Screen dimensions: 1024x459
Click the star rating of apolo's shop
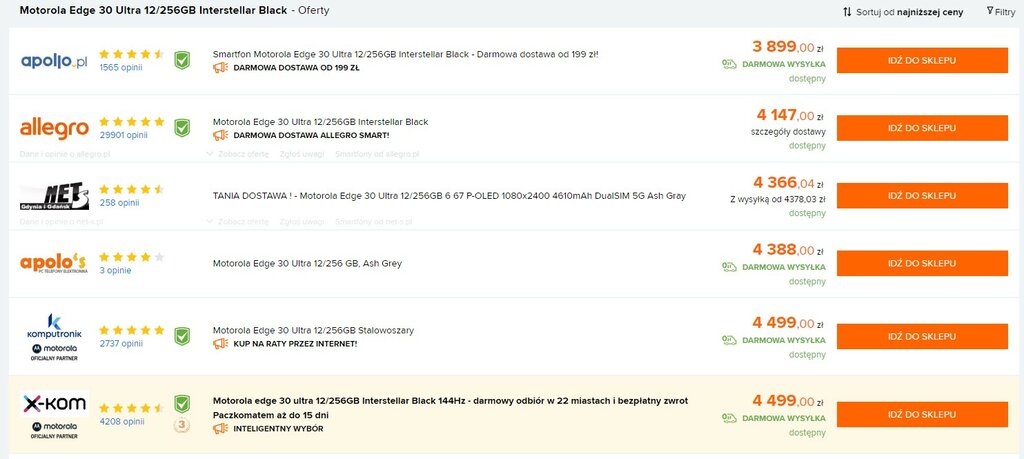131,257
